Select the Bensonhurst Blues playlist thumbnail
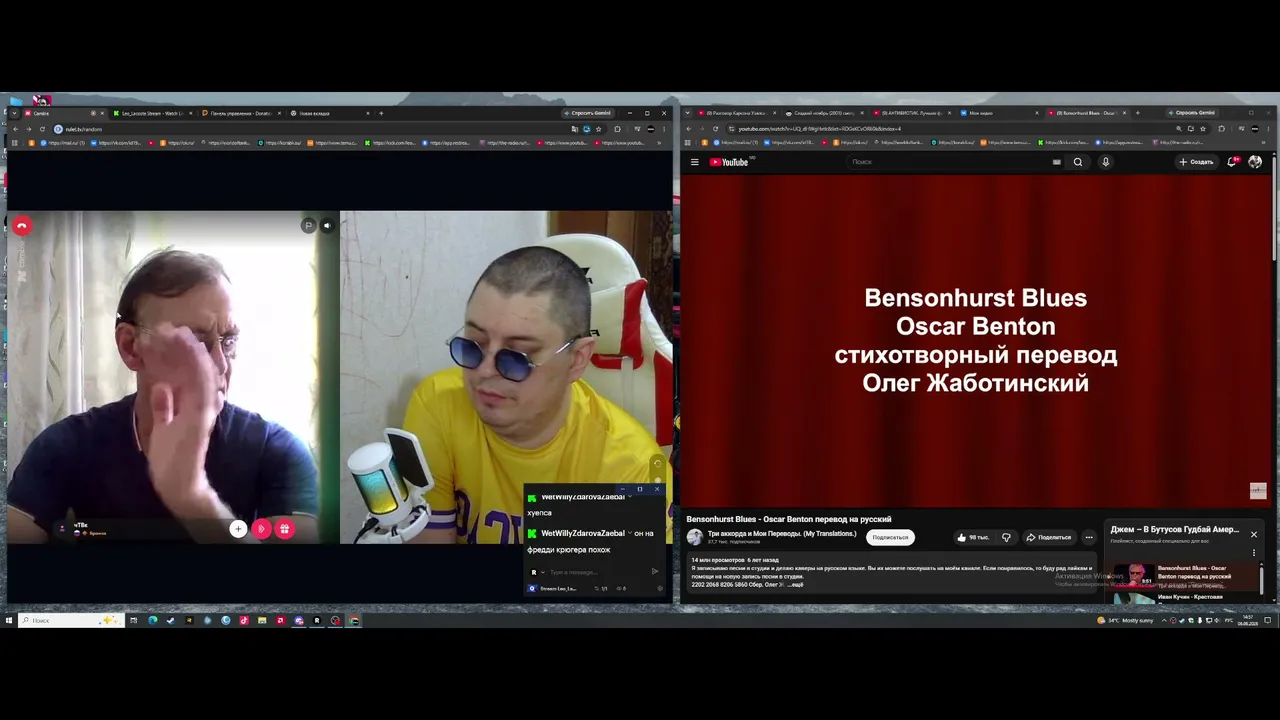Screen dimensions: 1280x720 coord(1134,575)
